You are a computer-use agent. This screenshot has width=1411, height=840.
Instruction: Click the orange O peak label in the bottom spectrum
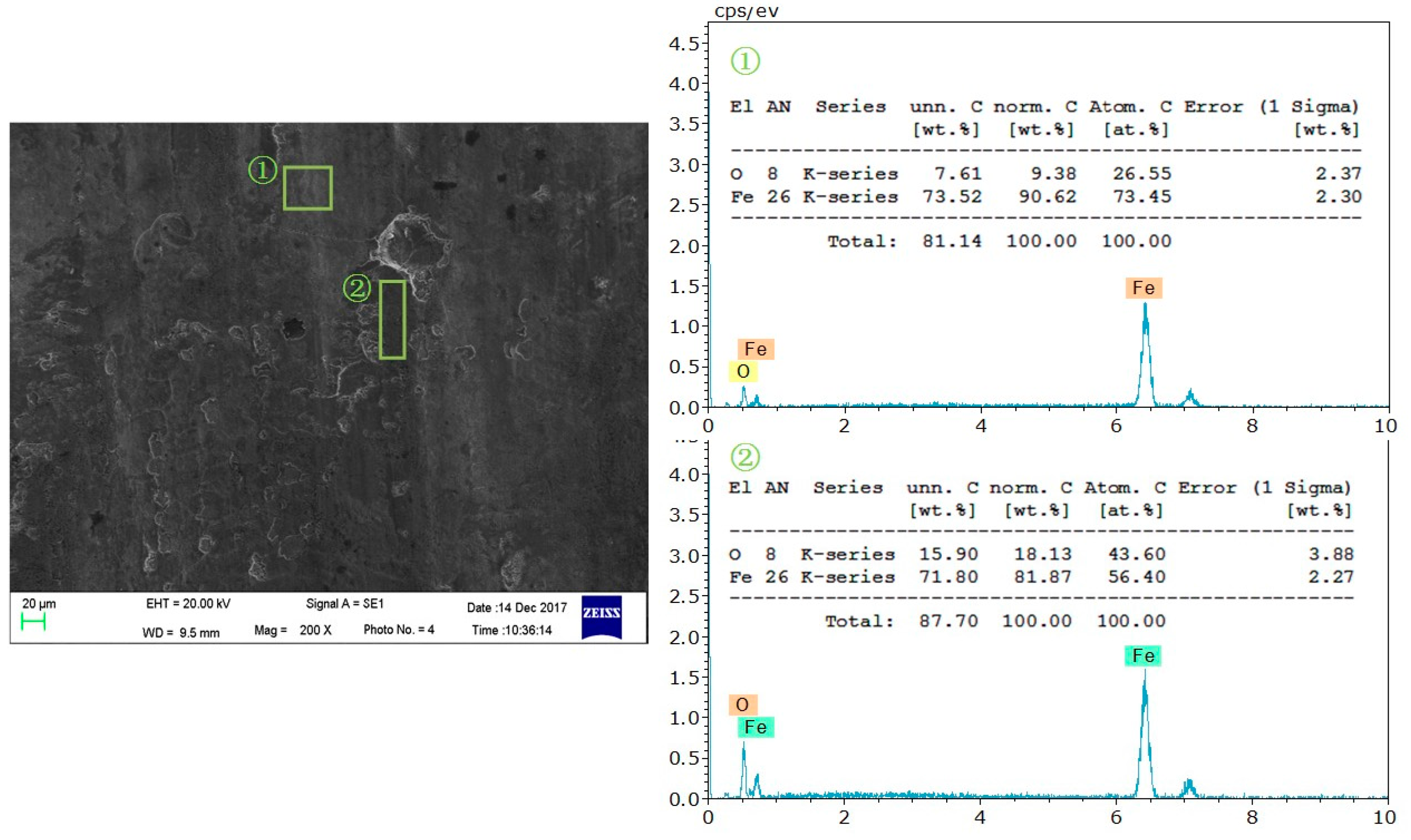[x=742, y=705]
